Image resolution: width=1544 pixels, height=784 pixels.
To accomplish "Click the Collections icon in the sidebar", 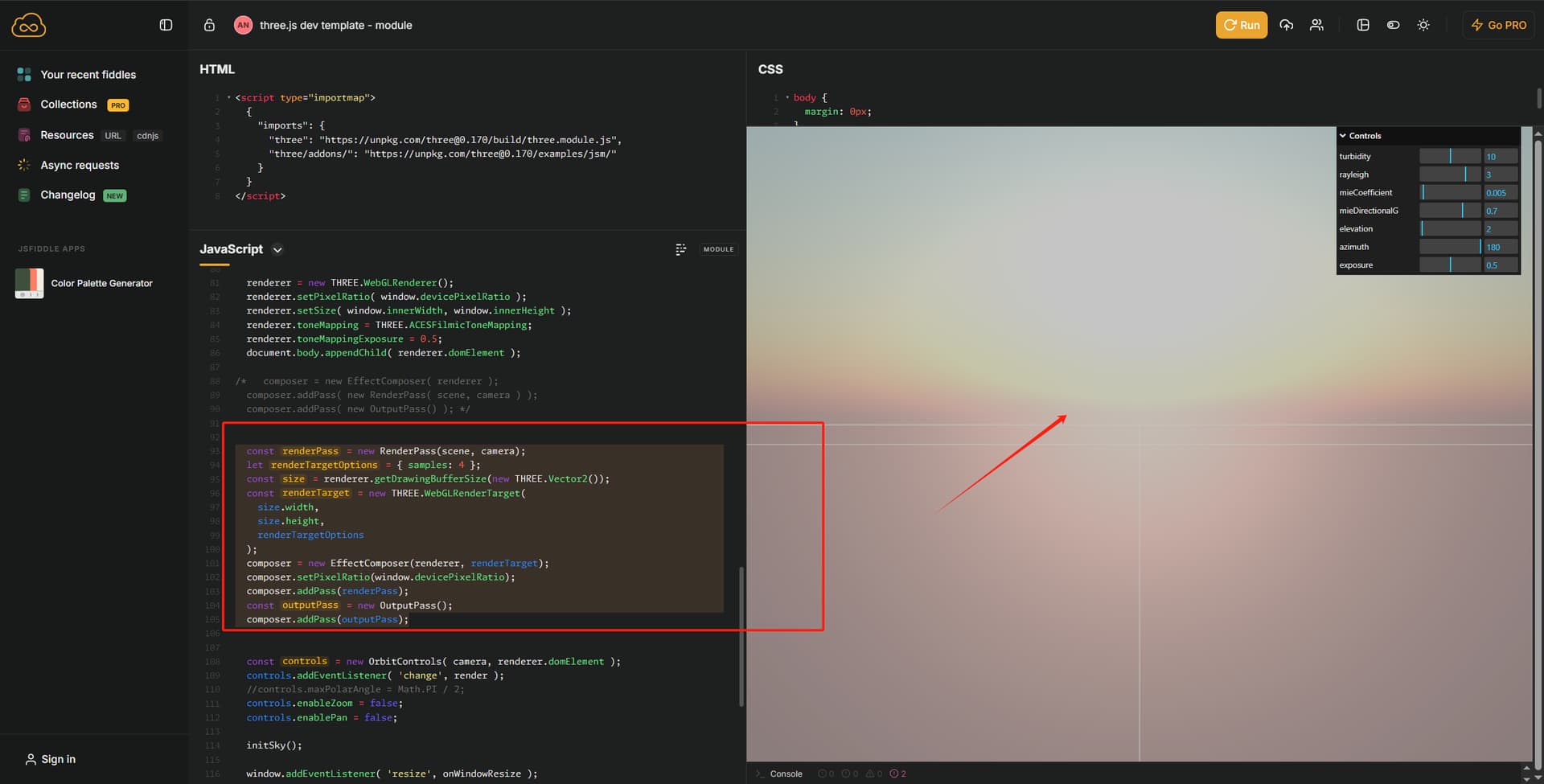I will click(x=24, y=105).
